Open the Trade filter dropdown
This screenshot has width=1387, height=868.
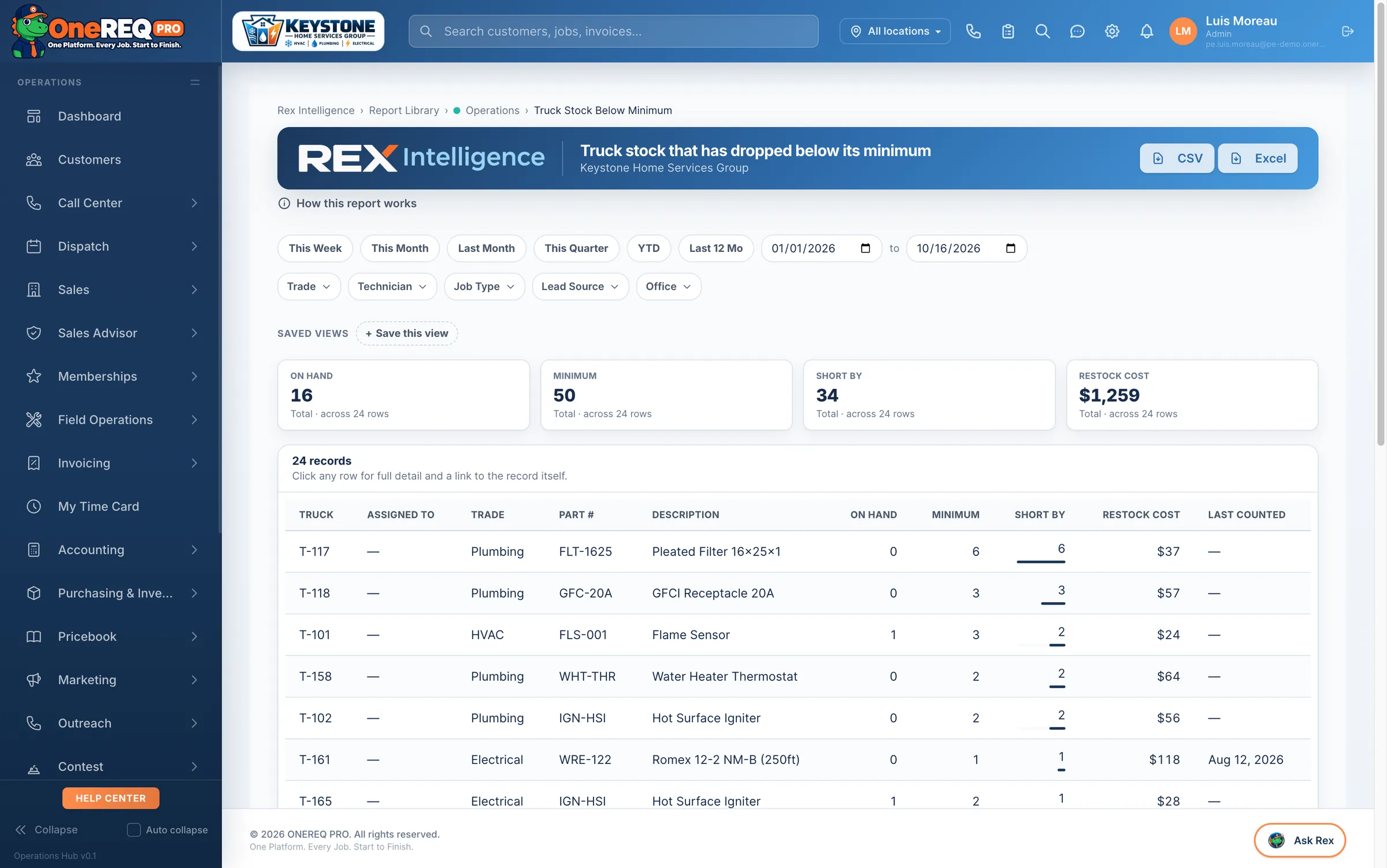(x=309, y=286)
